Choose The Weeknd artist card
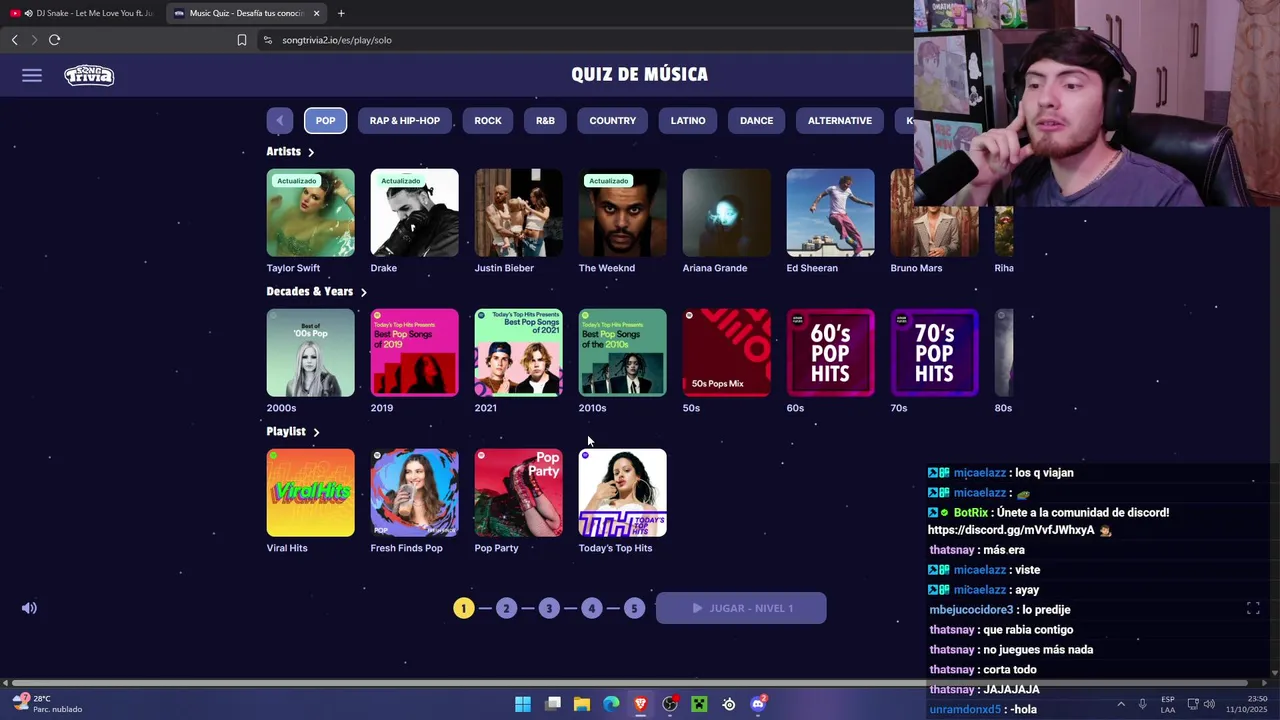 click(623, 213)
